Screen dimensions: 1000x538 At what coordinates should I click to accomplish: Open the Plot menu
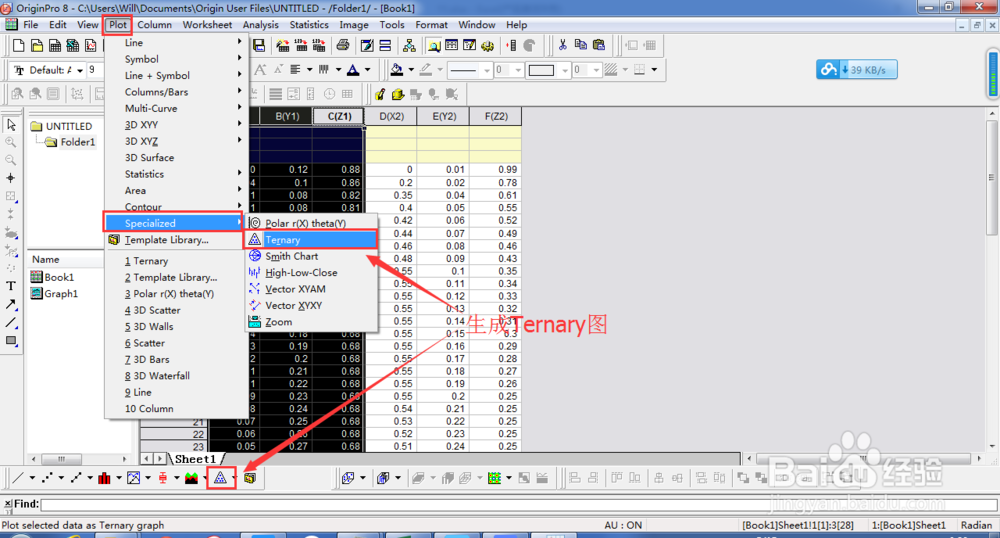point(117,25)
